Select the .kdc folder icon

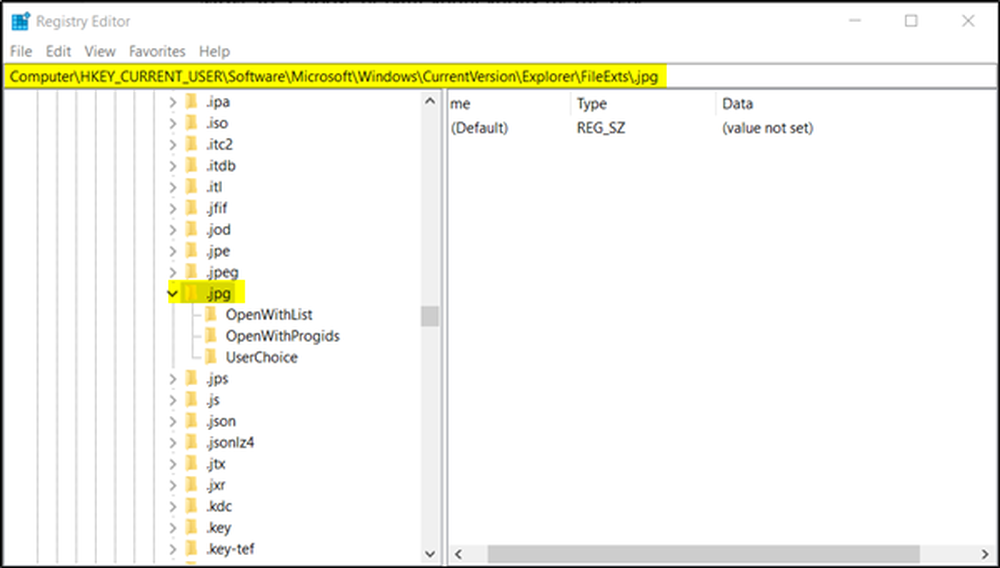click(191, 506)
